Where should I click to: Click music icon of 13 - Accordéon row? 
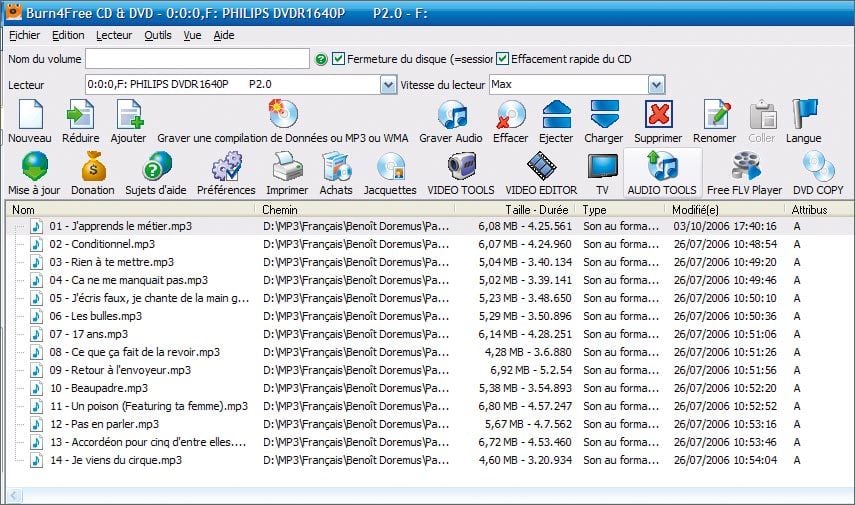[x=36, y=442]
